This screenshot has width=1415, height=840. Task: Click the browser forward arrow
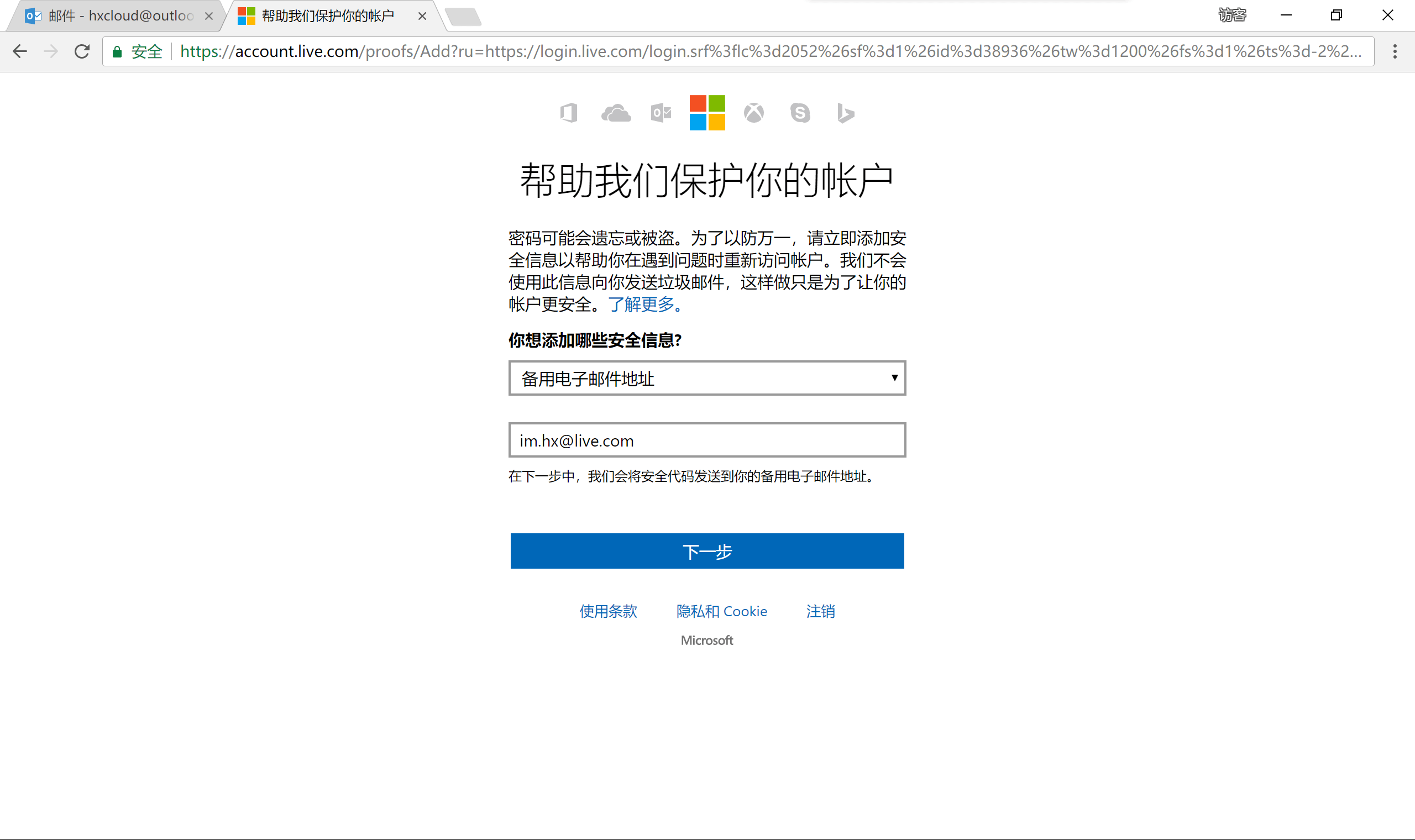point(51,51)
